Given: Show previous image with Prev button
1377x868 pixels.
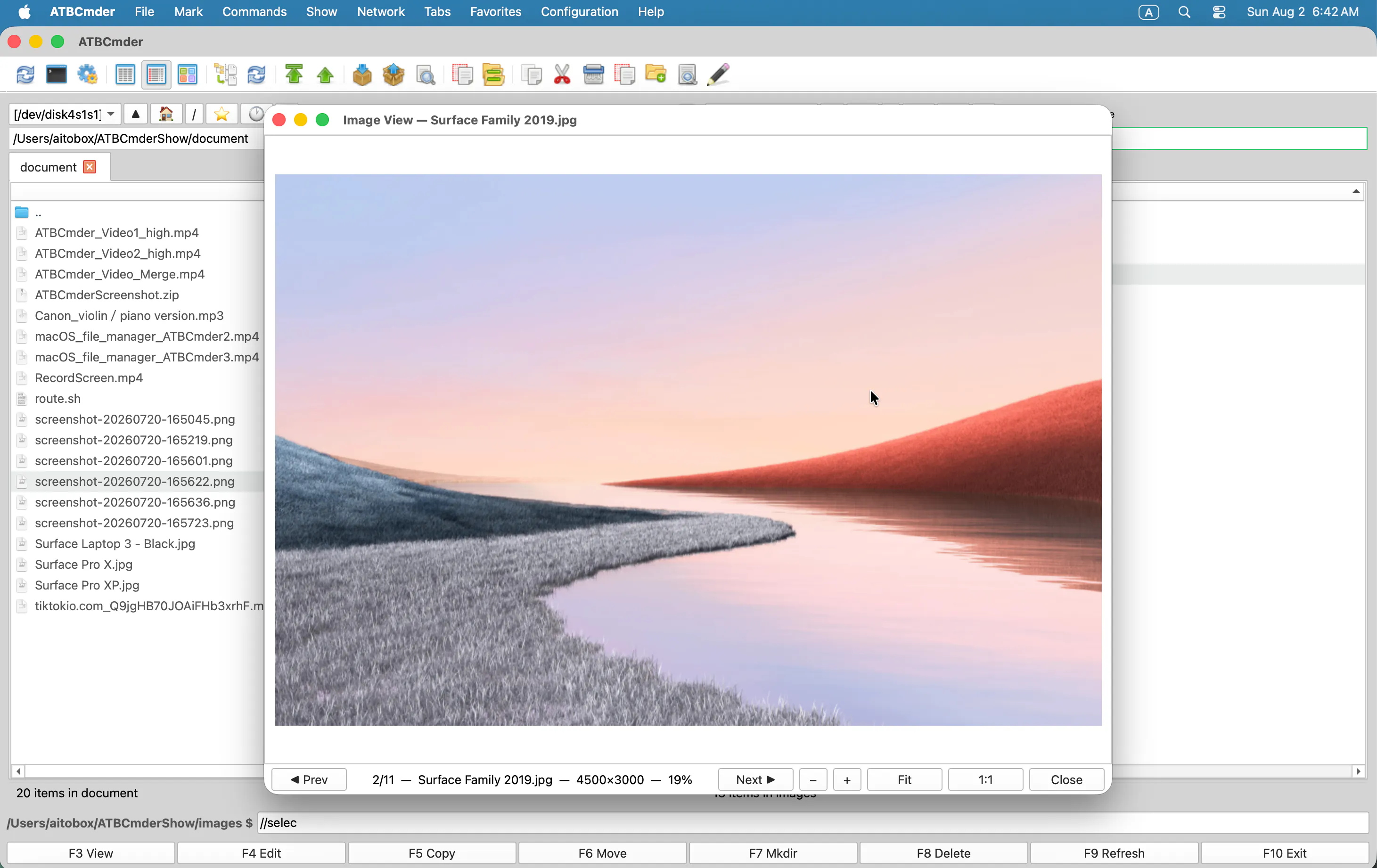Looking at the screenshot, I should [x=309, y=780].
